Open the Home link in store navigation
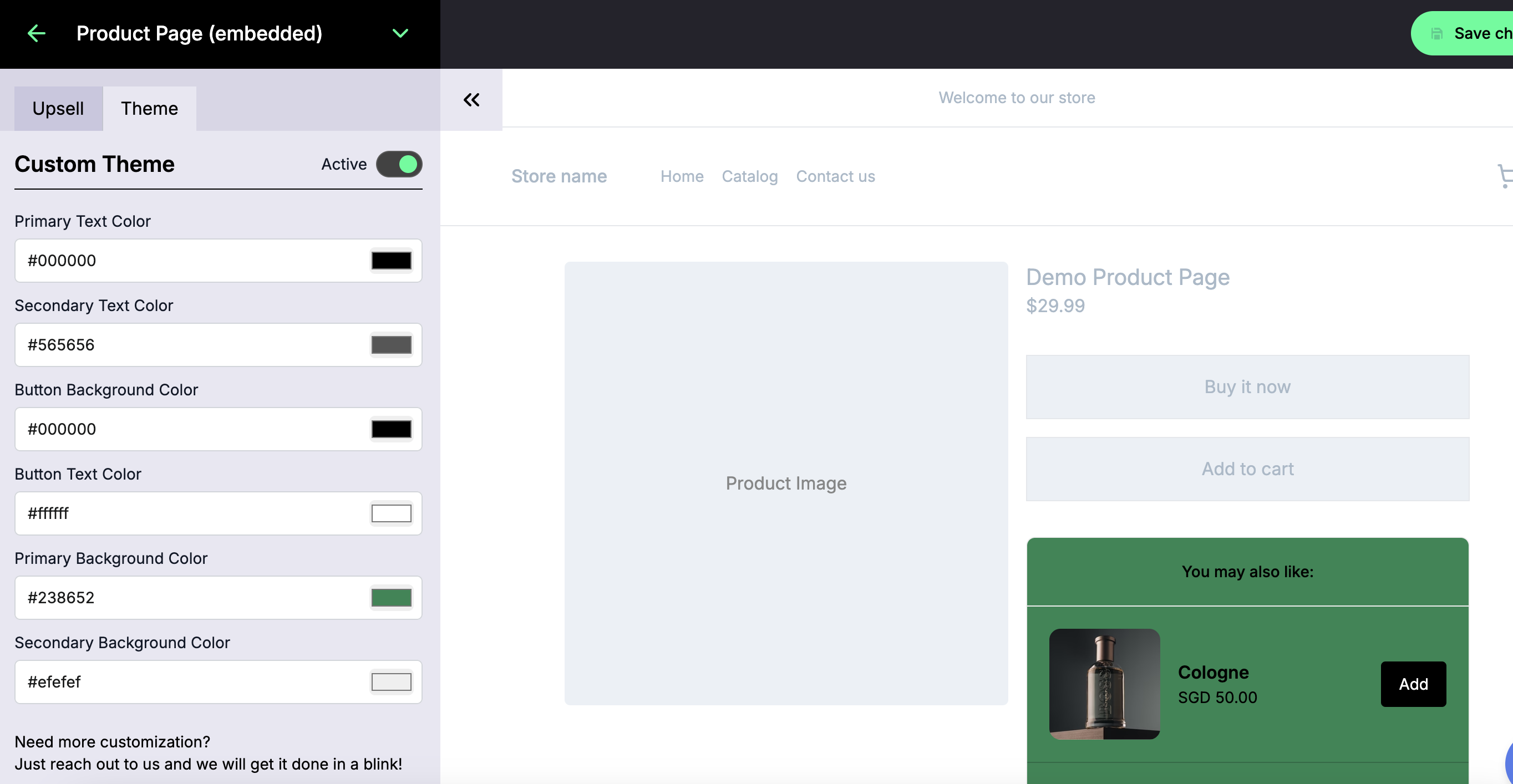The height and width of the screenshot is (784, 1513). point(681,176)
